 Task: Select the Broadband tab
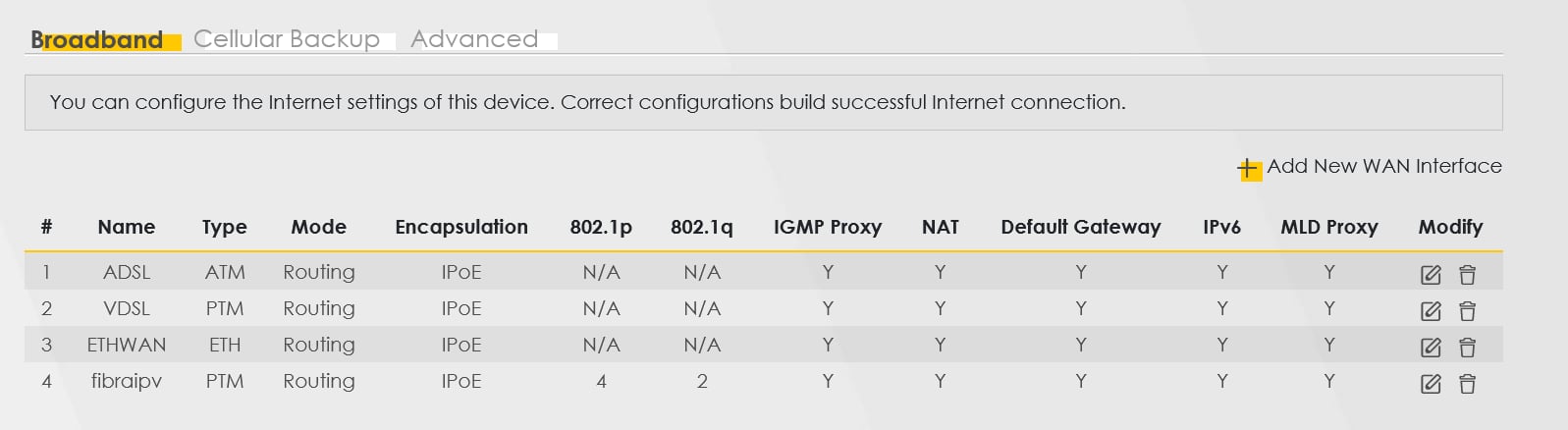[97, 40]
